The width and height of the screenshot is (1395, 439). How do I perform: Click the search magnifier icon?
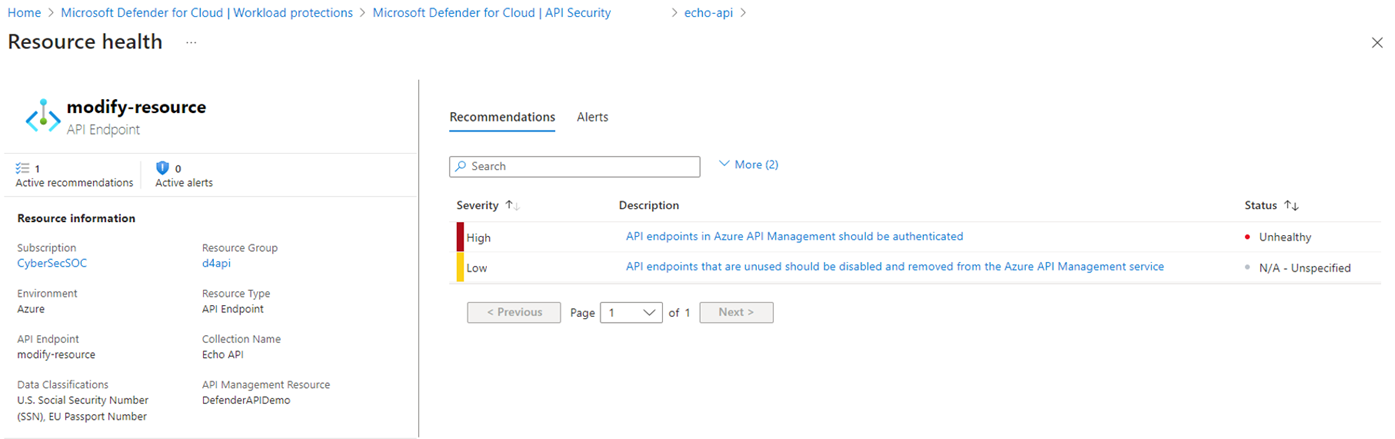(x=461, y=167)
